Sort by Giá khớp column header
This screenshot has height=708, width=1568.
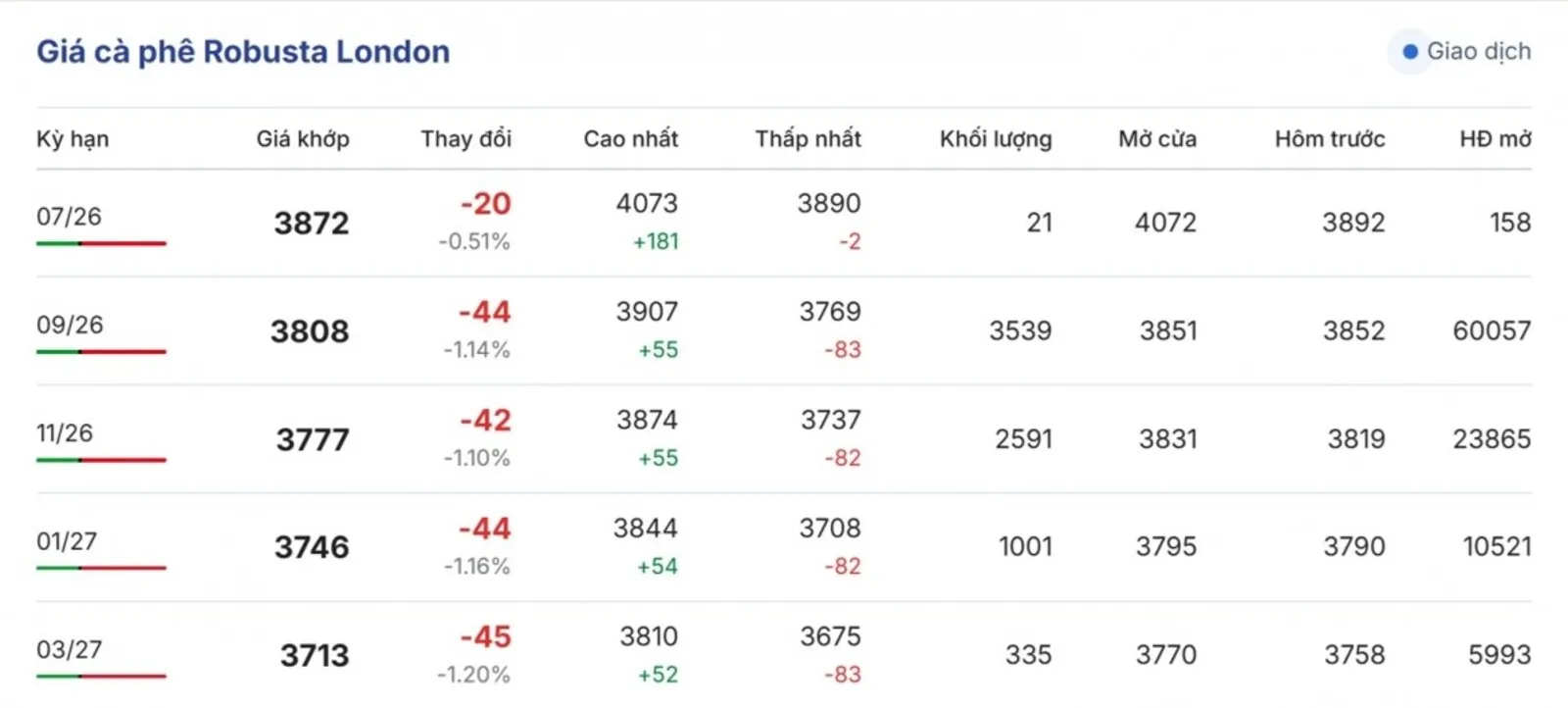click(303, 139)
